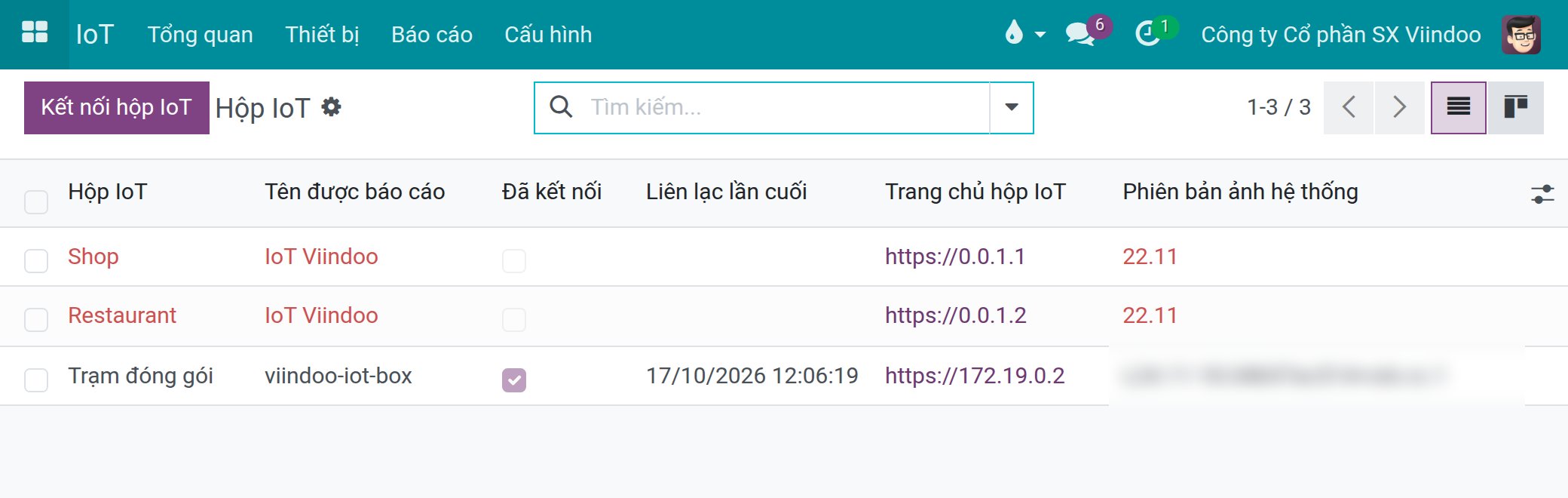Toggle Đã kết nối for Shop

tap(514, 260)
